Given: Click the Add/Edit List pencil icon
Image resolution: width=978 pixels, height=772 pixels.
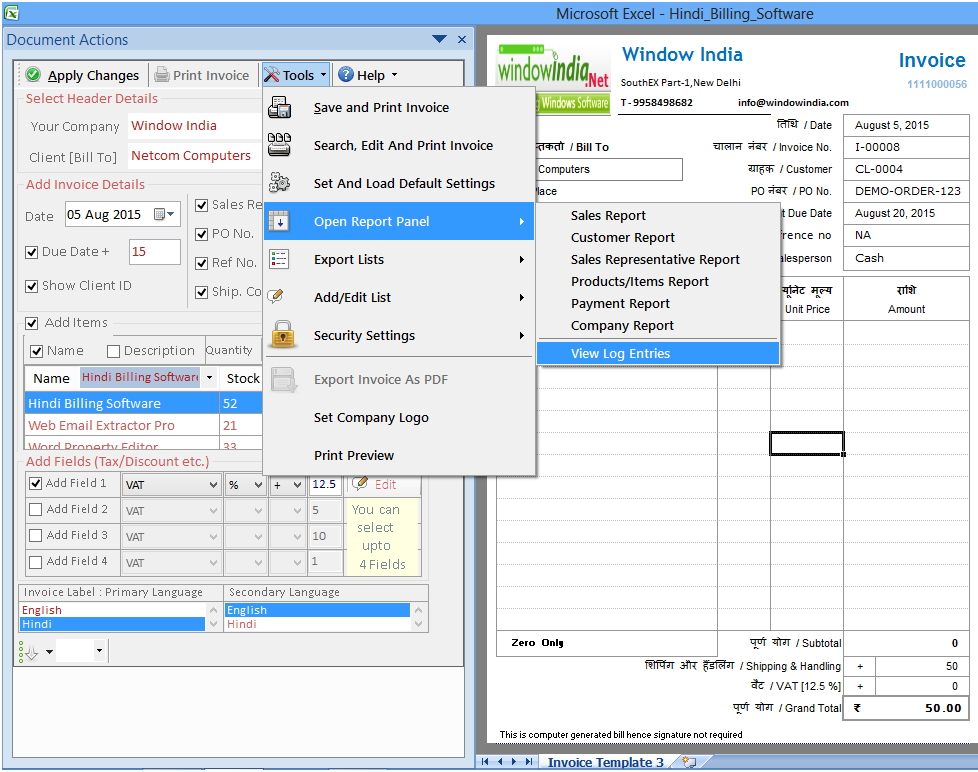Looking at the screenshot, I should (x=276, y=296).
